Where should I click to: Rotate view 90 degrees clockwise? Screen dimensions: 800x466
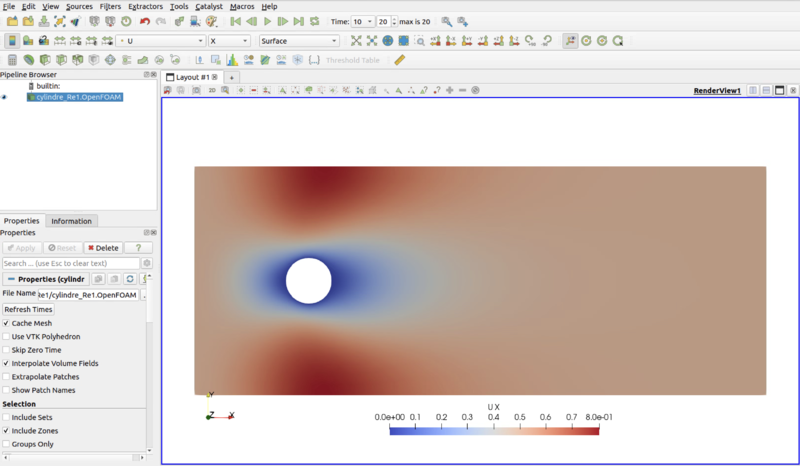click(x=530, y=41)
